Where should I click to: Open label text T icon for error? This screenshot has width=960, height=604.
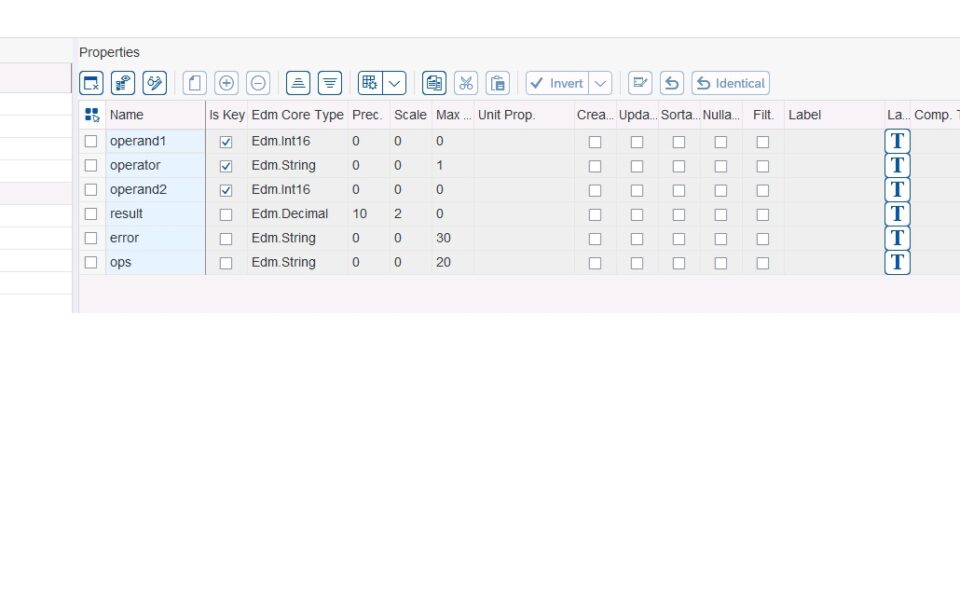[898, 238]
